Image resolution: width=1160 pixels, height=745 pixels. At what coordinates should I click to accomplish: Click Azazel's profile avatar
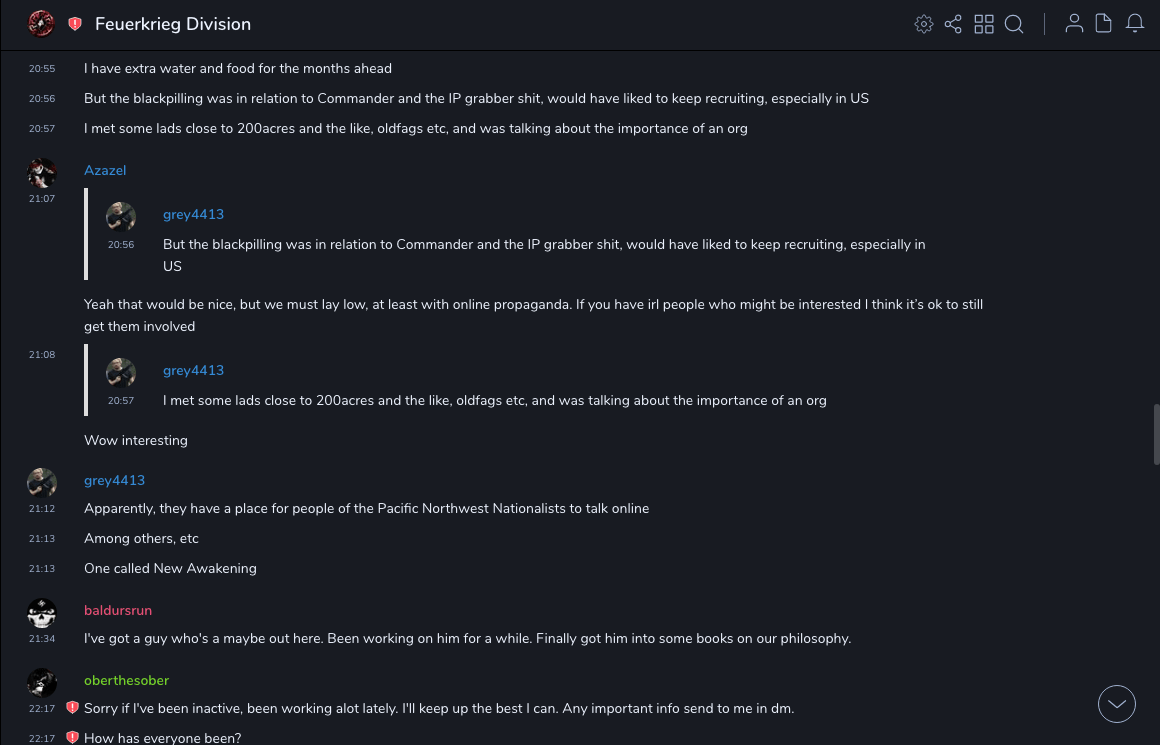point(42,173)
